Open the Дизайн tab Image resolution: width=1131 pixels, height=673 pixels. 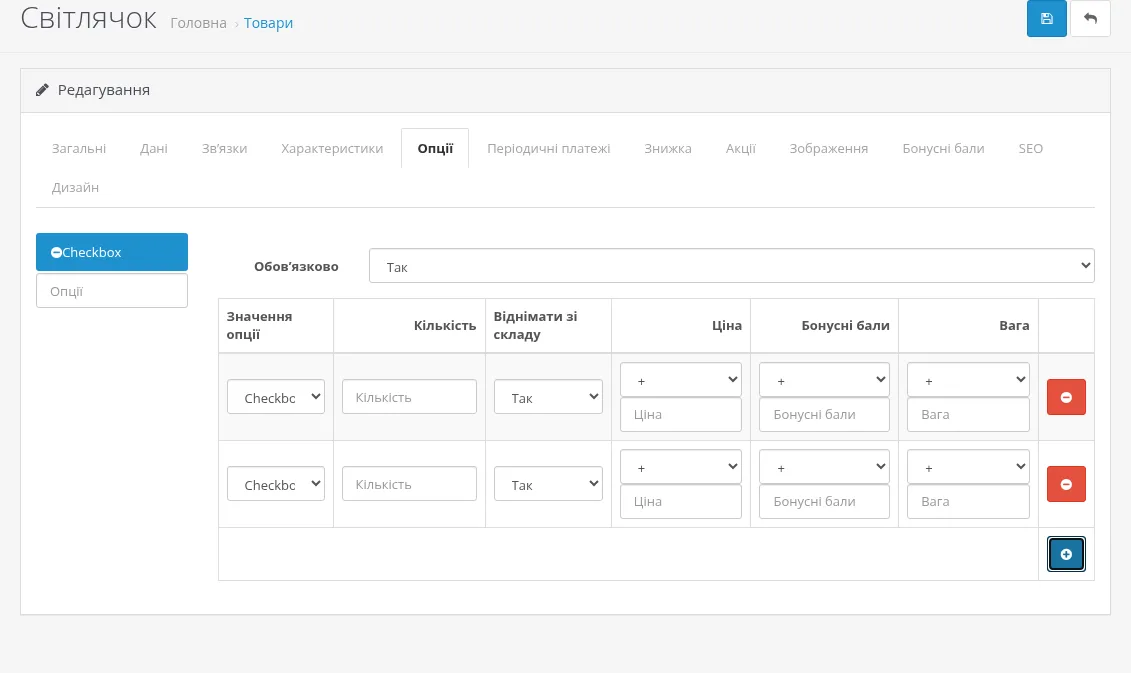(75, 188)
